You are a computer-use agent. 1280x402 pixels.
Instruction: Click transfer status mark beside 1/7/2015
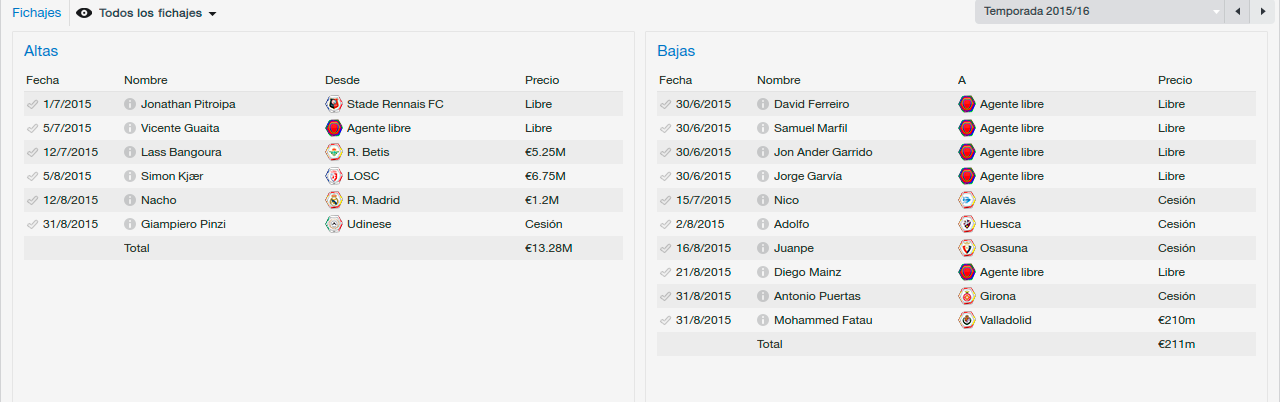pos(33,104)
